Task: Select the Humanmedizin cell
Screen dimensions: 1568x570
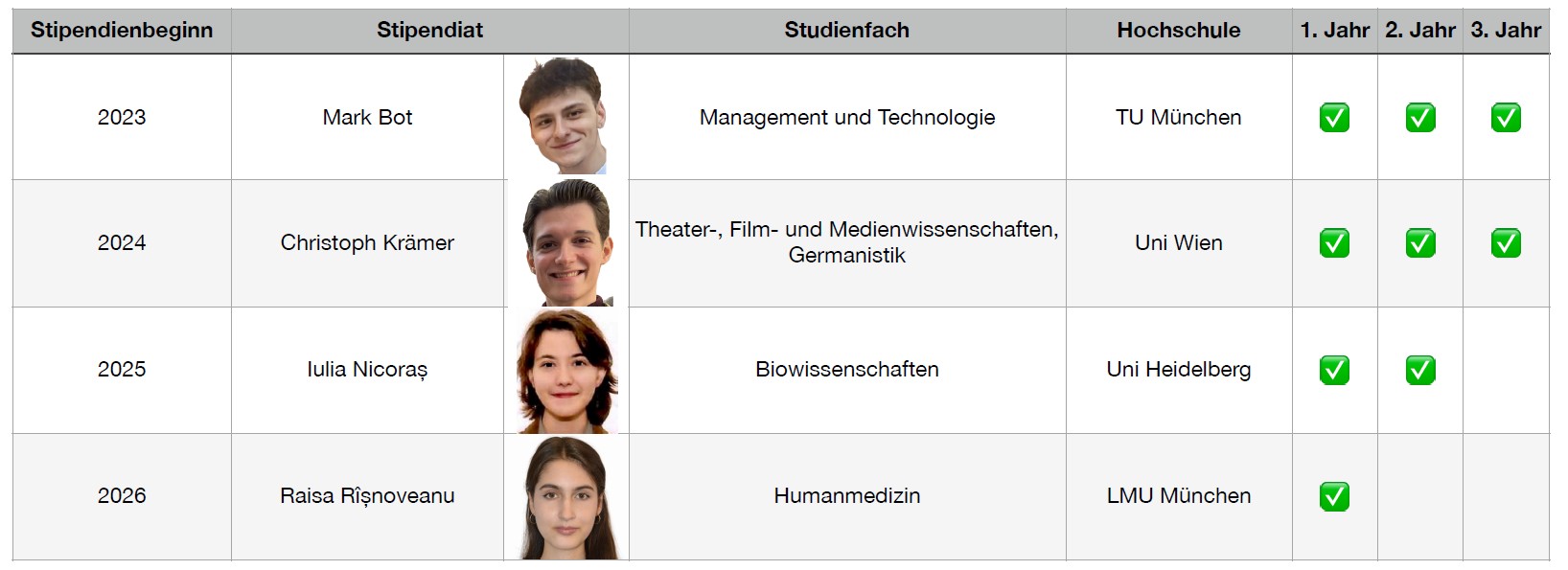Action: pos(847,496)
